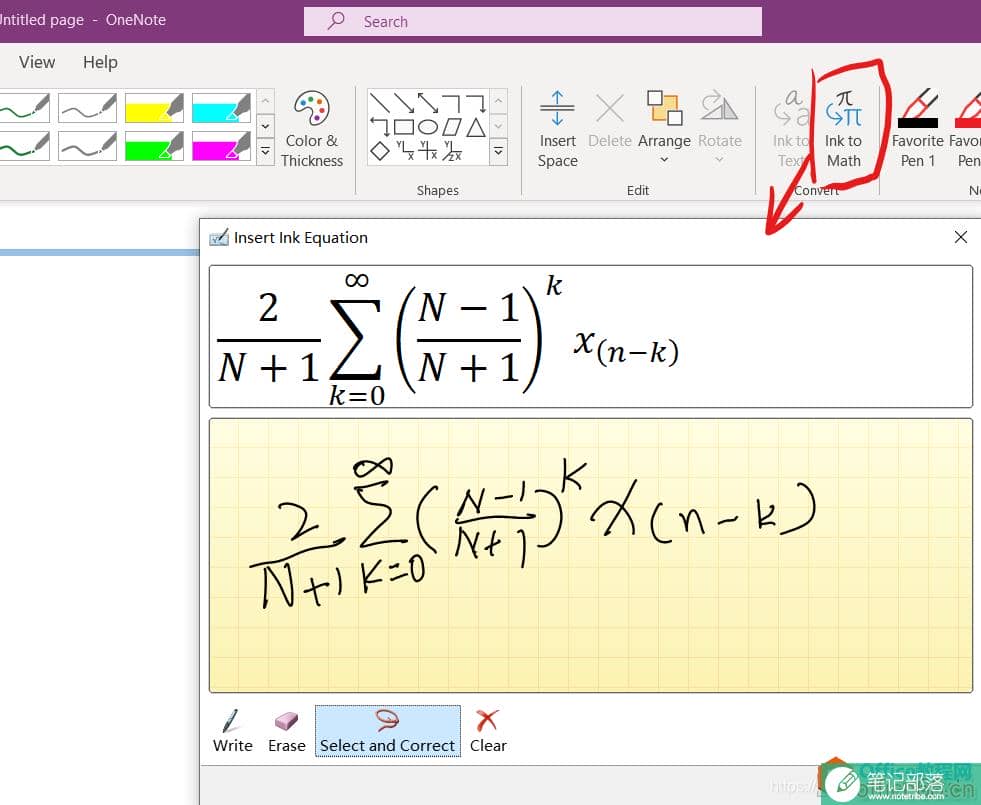The image size is (981, 805).
Task: Insert the crossed X-Y axes graph shape
Action: tap(428, 151)
